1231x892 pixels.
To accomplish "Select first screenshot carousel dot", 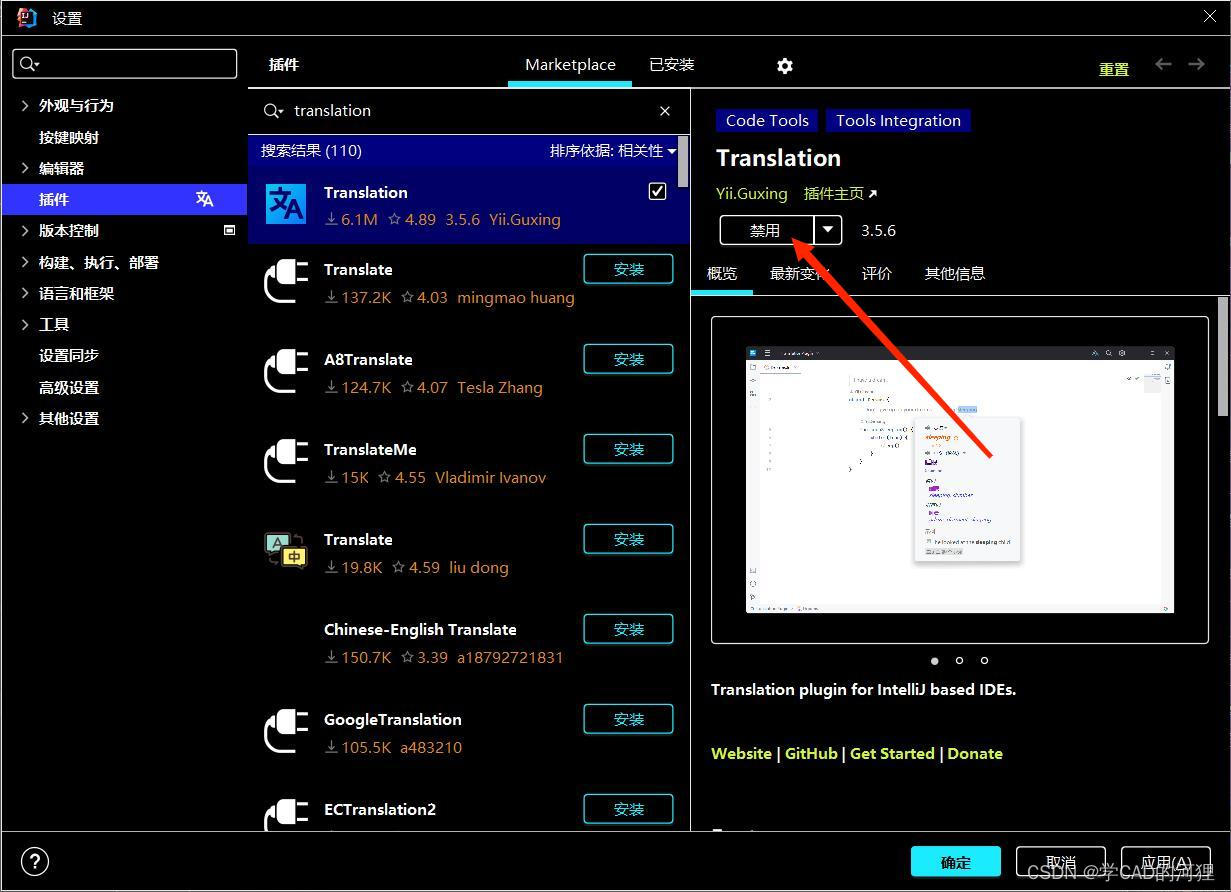I will click(x=935, y=660).
